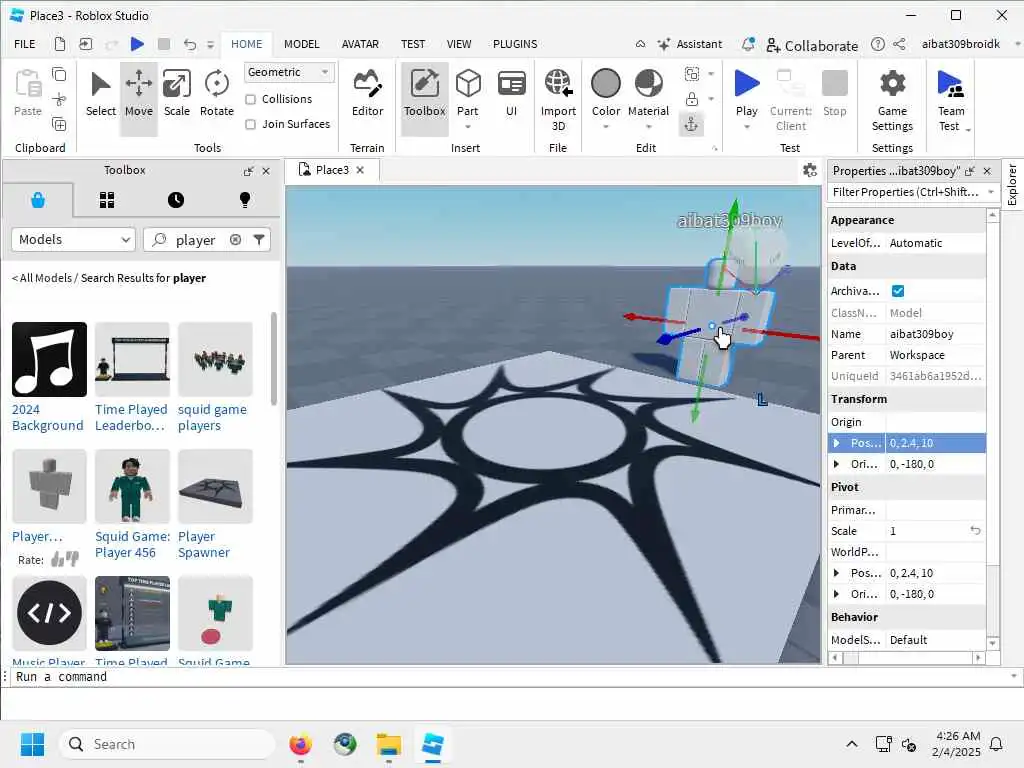Open the Filter Properties dropdown arrow

[991, 192]
